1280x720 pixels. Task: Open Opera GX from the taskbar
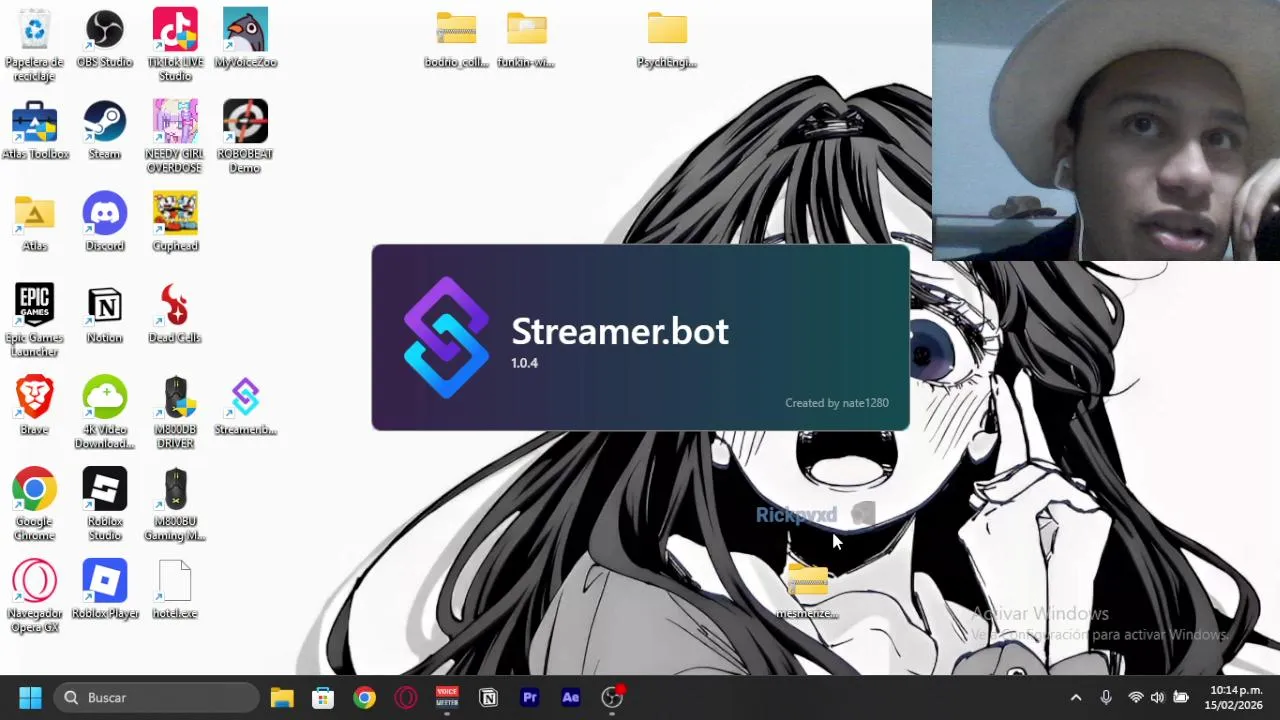[x=406, y=697]
